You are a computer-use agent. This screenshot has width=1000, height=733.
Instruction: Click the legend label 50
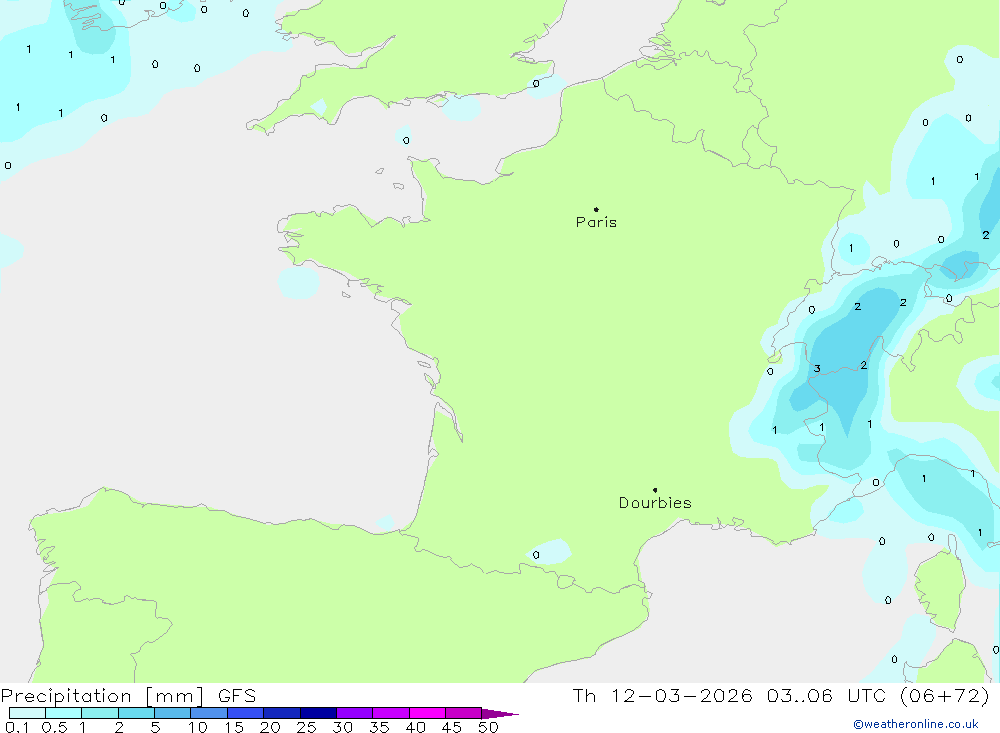pyautogui.click(x=488, y=727)
